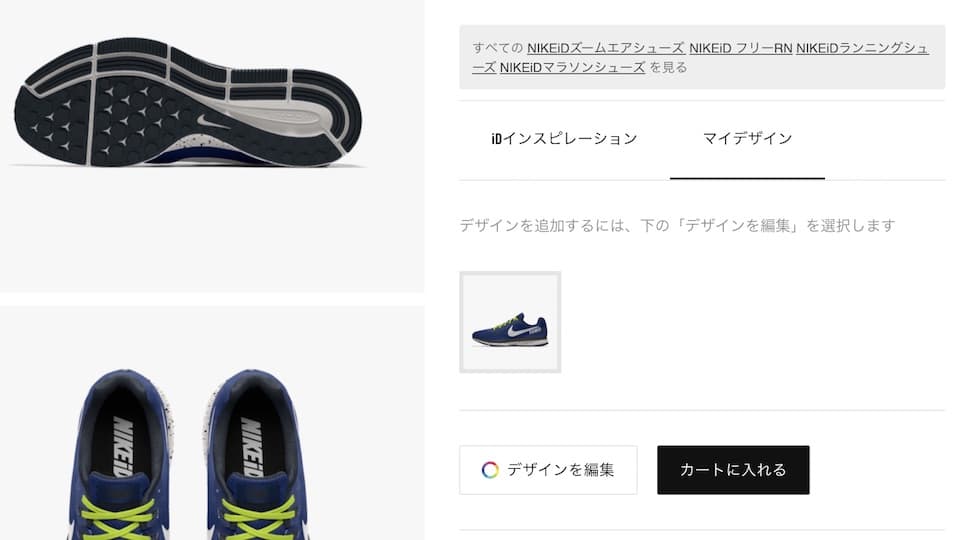This screenshot has width=960, height=540.
Task: Open the NIKEiDズームエアシューズ link
Action: pos(606,48)
